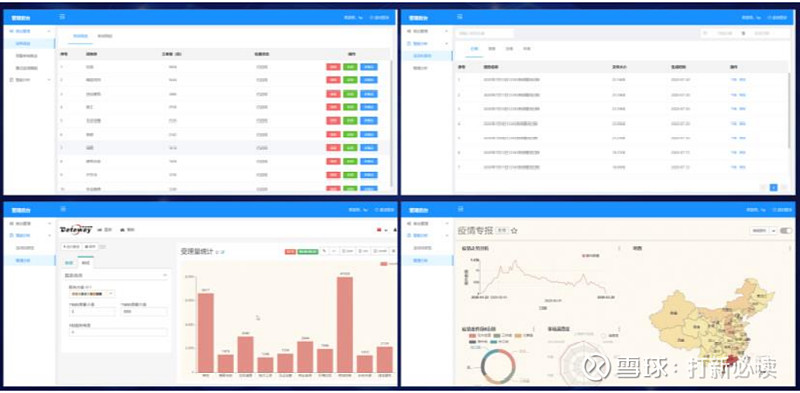Image resolution: width=800 pixels, height=393 pixels.
Task: Collapse the sidebar via hamburger icon in bar-chart panel
Action: point(62,209)
